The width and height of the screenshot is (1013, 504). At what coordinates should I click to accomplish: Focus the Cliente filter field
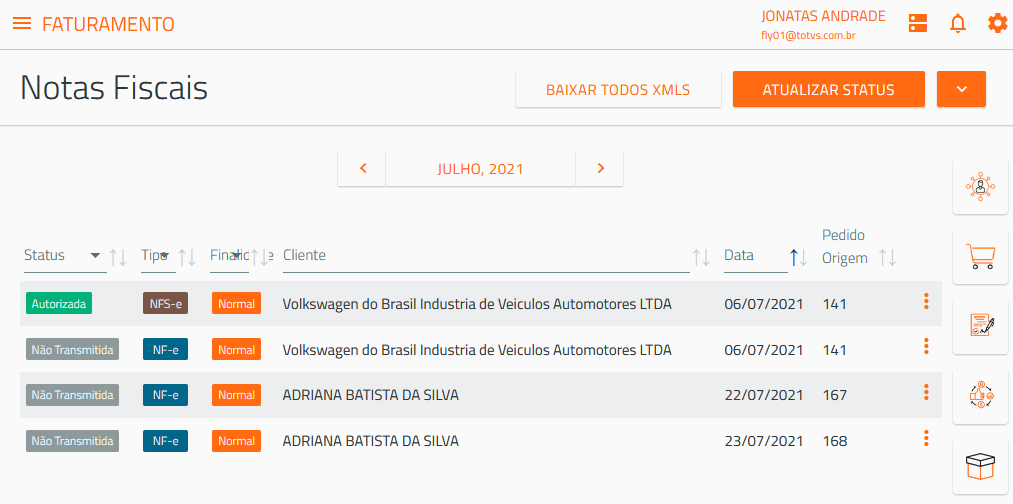486,256
